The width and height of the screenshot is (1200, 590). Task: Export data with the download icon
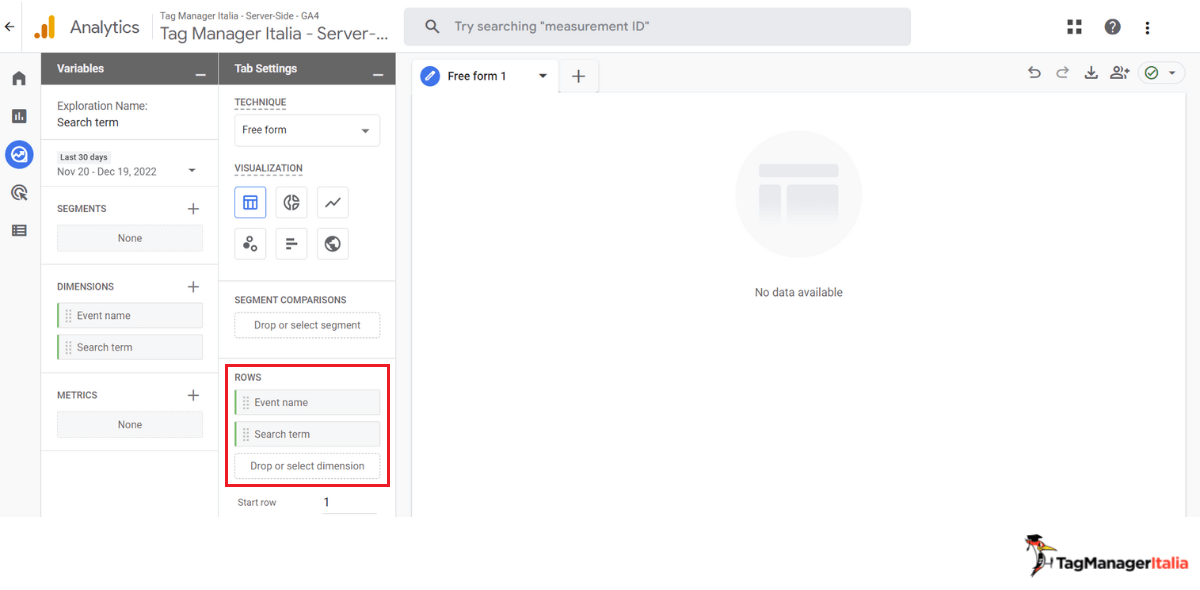click(1091, 73)
